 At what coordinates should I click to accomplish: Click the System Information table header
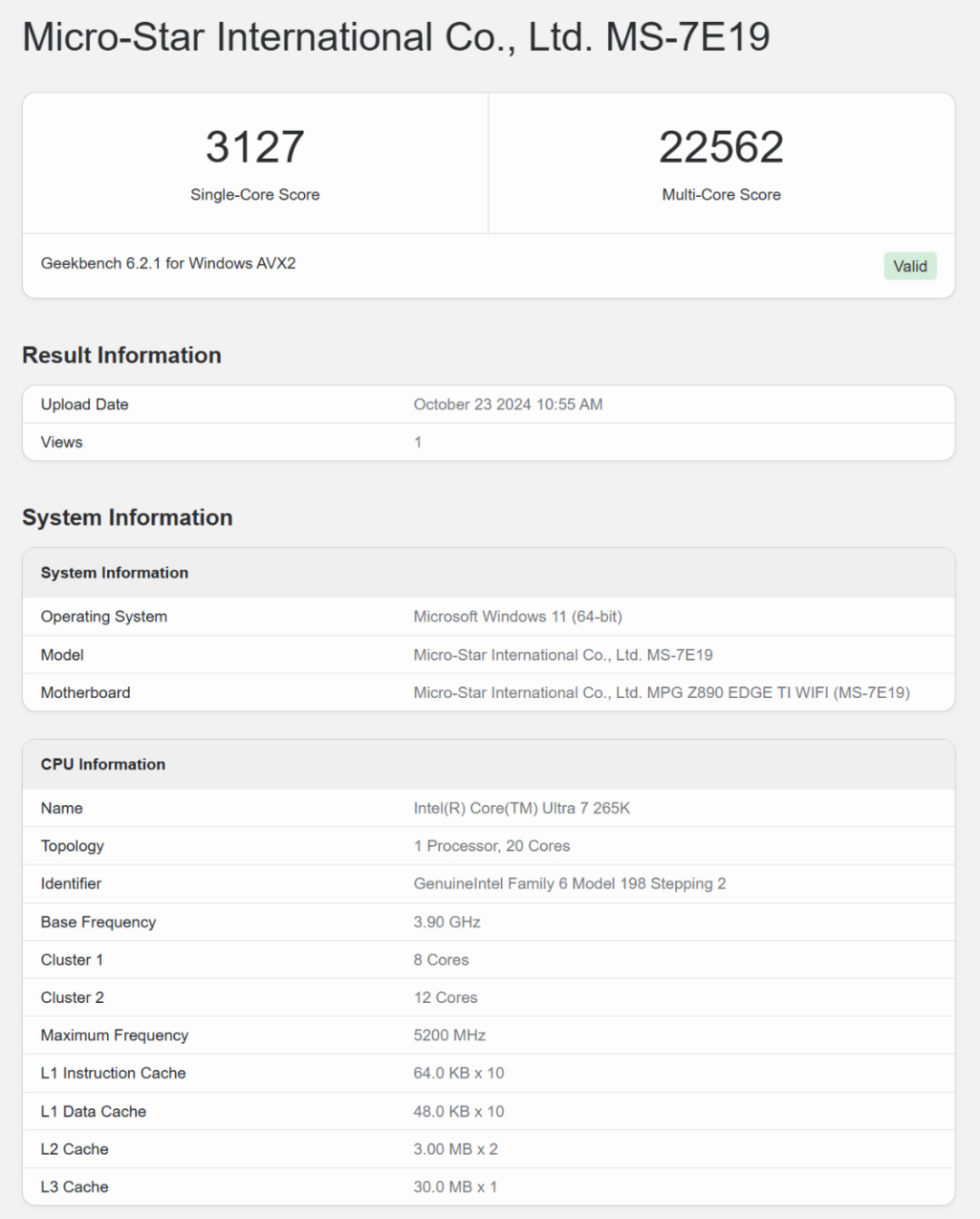click(x=114, y=573)
